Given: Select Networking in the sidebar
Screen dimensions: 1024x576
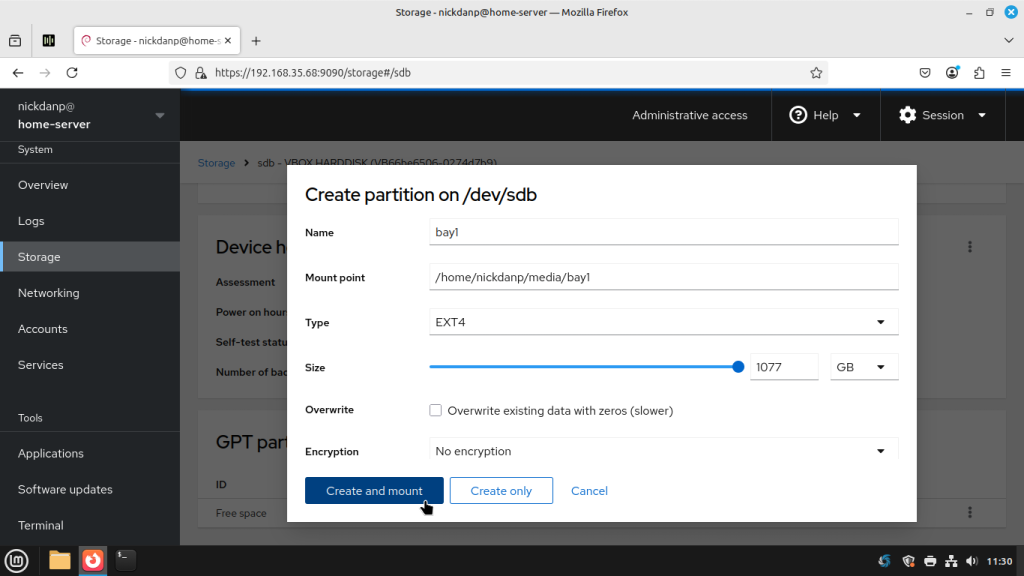Looking at the screenshot, I should (48, 293).
